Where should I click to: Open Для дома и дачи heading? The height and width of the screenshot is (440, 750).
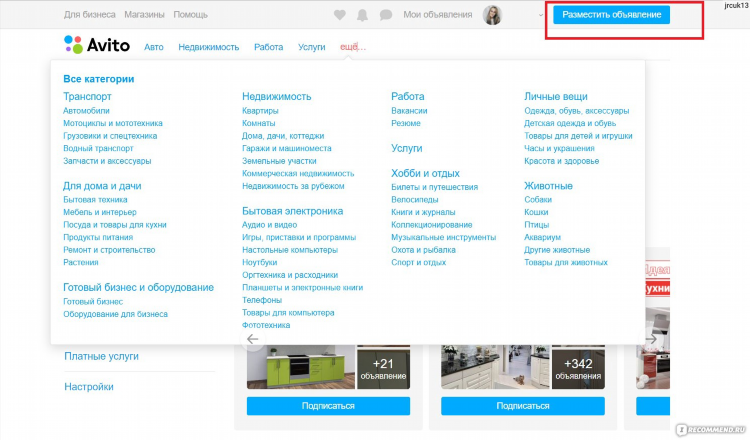click(102, 186)
